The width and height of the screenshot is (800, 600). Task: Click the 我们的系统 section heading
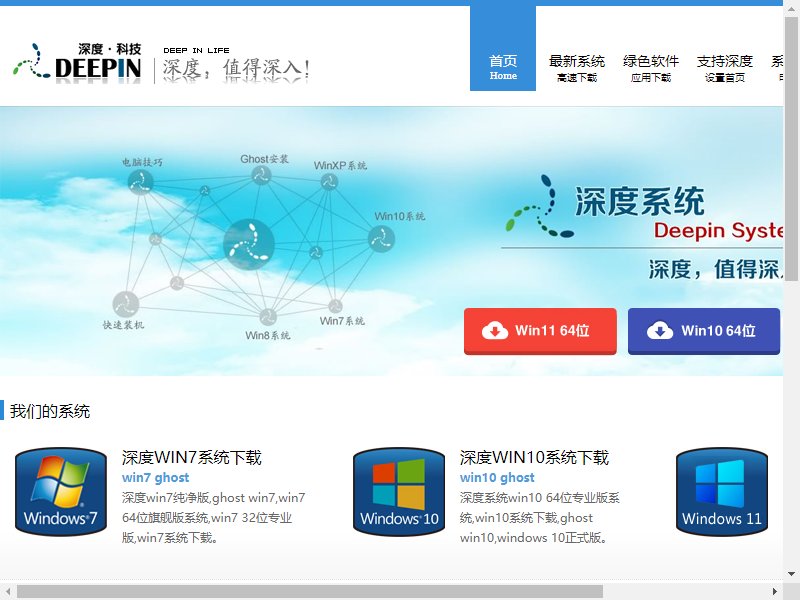tap(50, 411)
